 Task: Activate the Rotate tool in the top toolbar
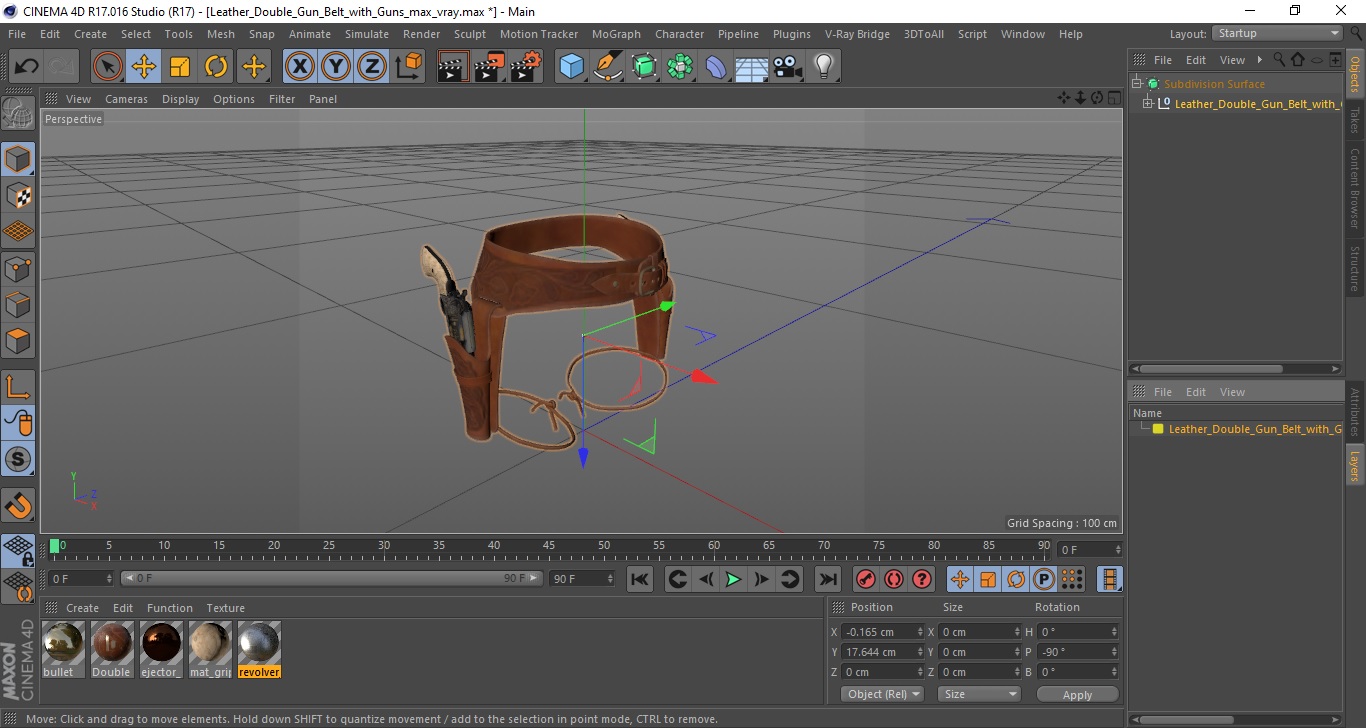216,67
